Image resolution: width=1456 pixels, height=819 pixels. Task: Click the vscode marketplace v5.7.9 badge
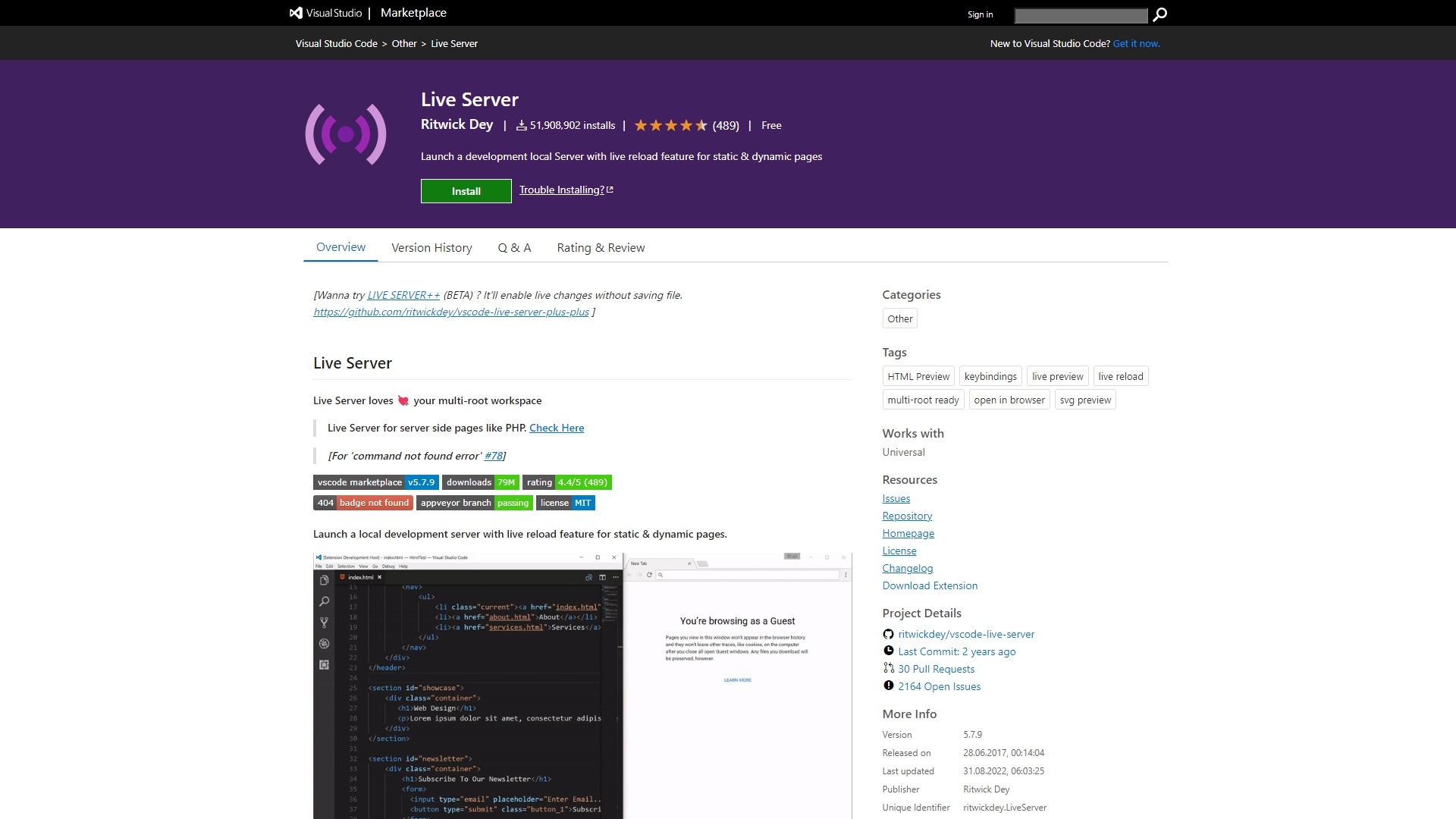tap(376, 482)
